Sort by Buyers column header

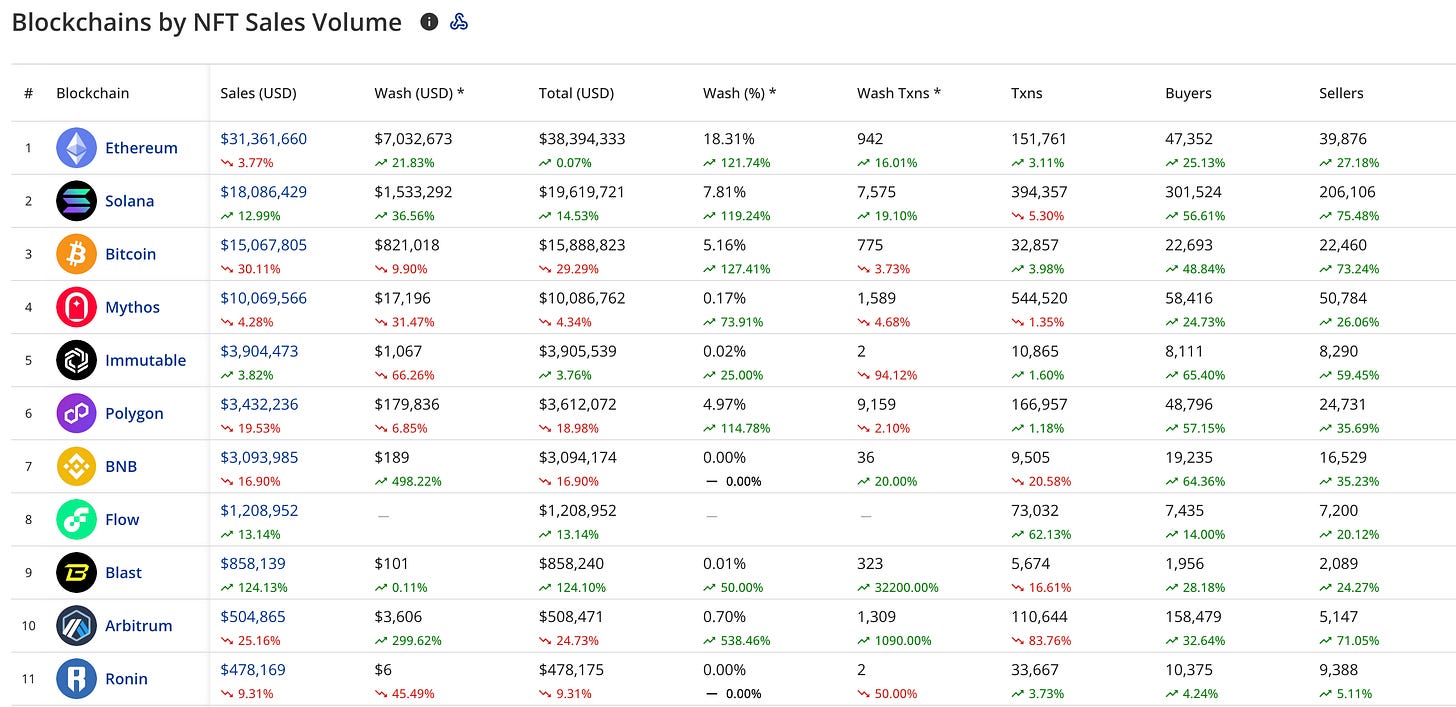[x=1188, y=93]
